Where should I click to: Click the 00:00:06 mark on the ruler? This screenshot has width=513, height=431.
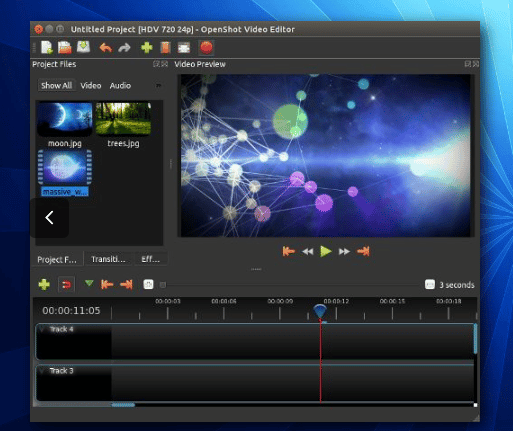click(224, 301)
